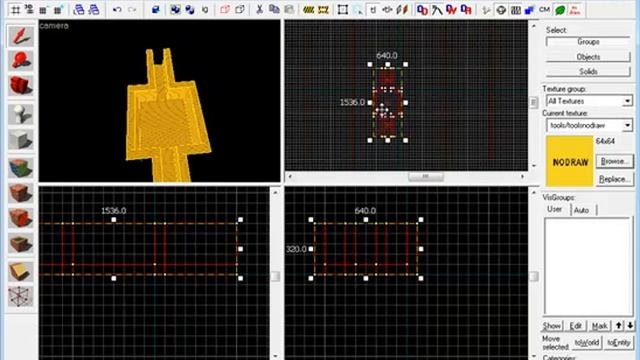
Task: Click top view horizontal scrollbar thumb
Action: tap(426, 176)
